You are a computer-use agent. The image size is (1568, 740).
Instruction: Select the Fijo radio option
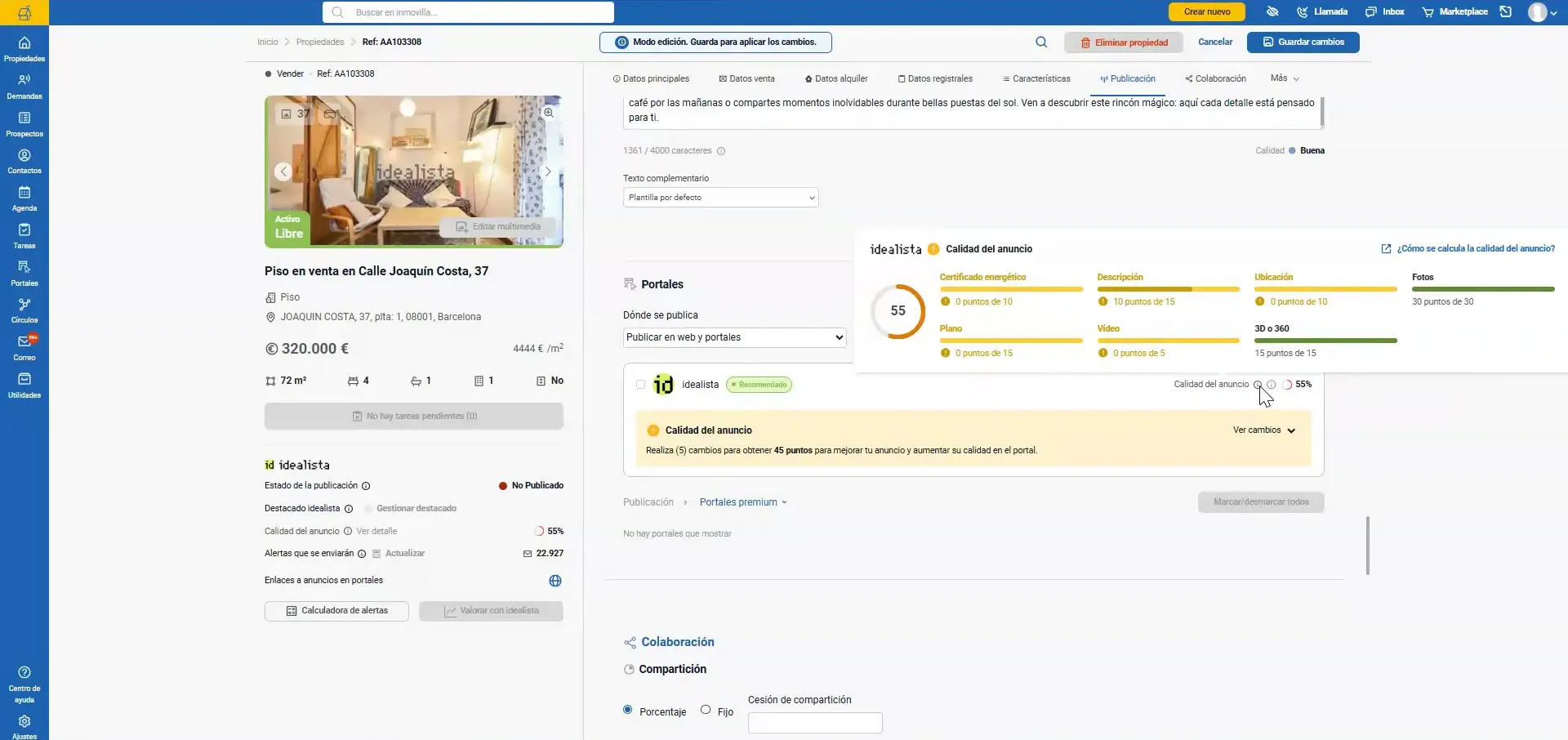click(706, 710)
